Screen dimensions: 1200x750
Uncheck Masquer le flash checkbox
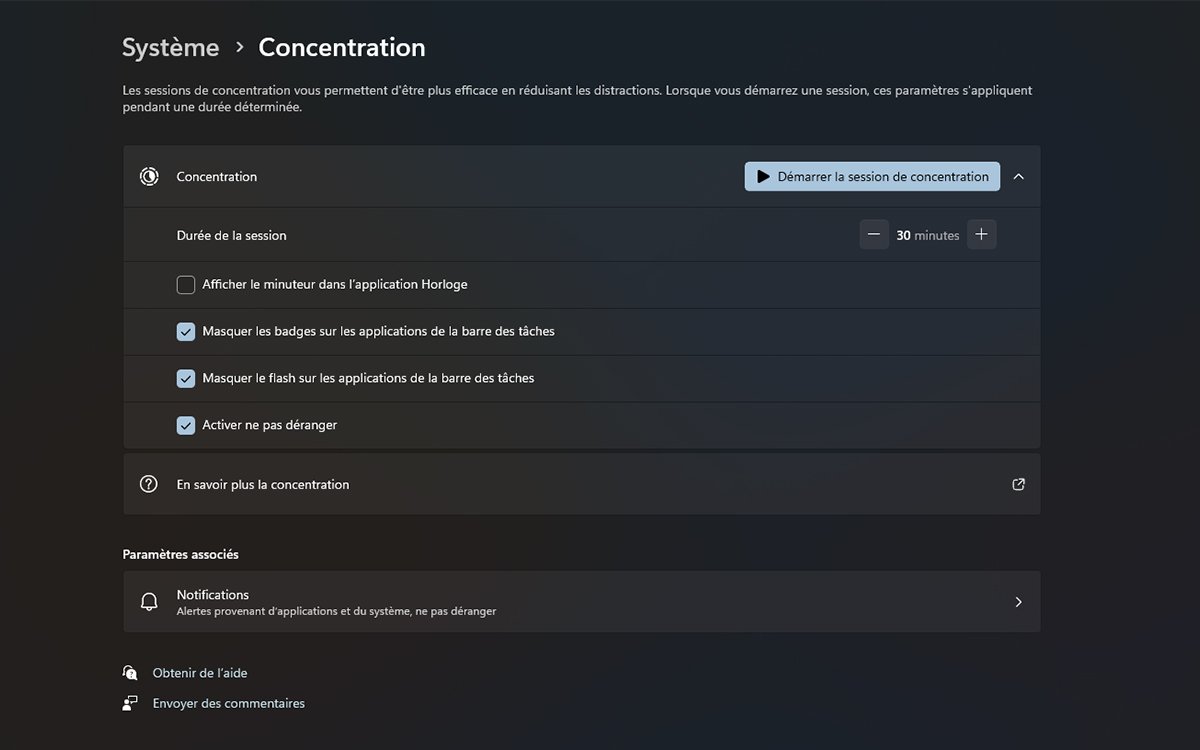point(186,378)
